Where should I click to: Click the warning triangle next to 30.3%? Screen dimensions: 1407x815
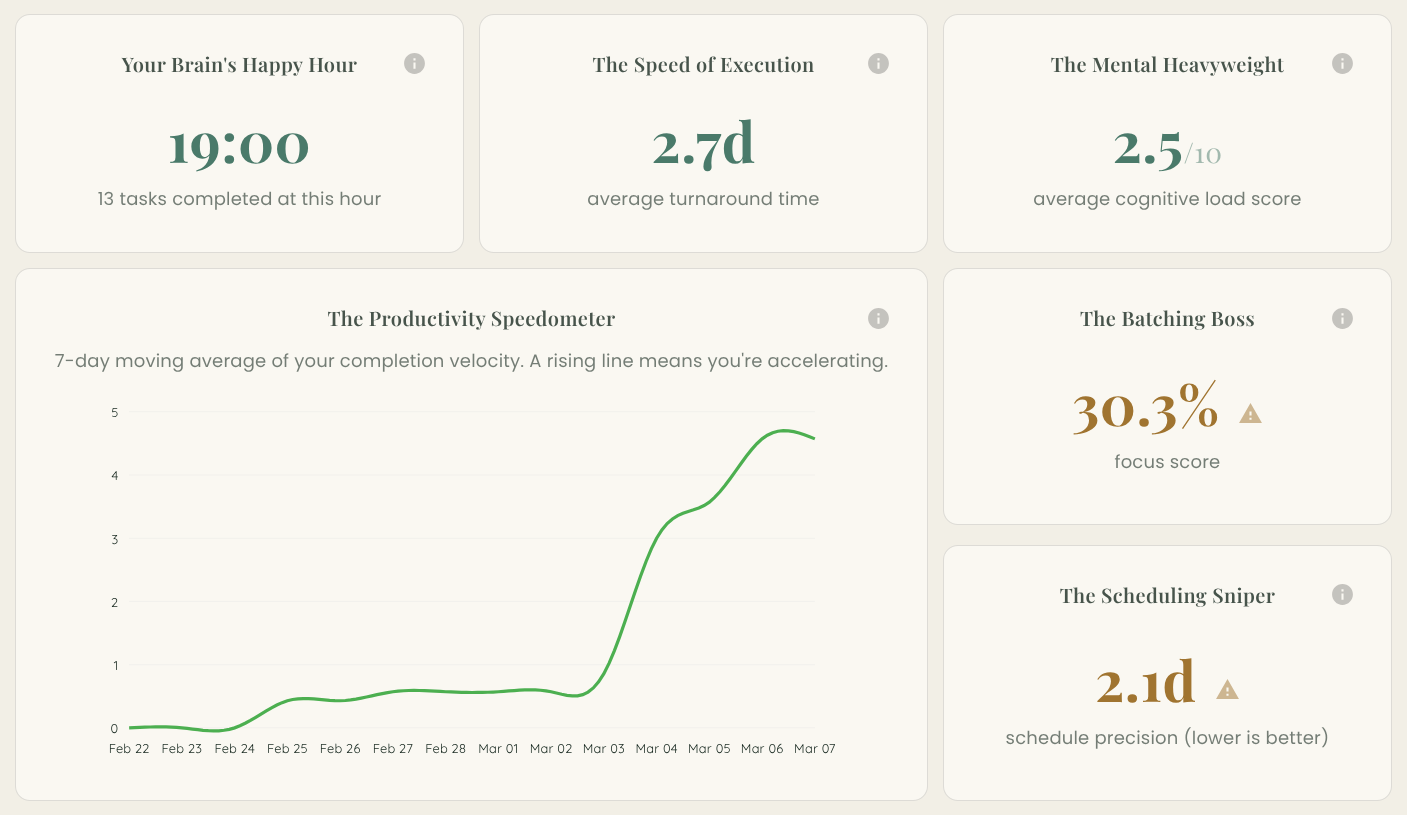(x=1251, y=413)
